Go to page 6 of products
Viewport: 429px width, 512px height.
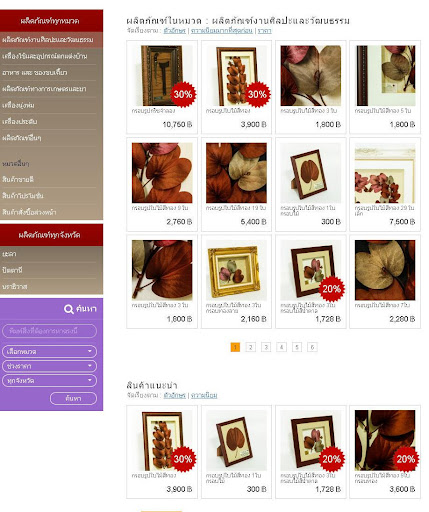pos(312,347)
